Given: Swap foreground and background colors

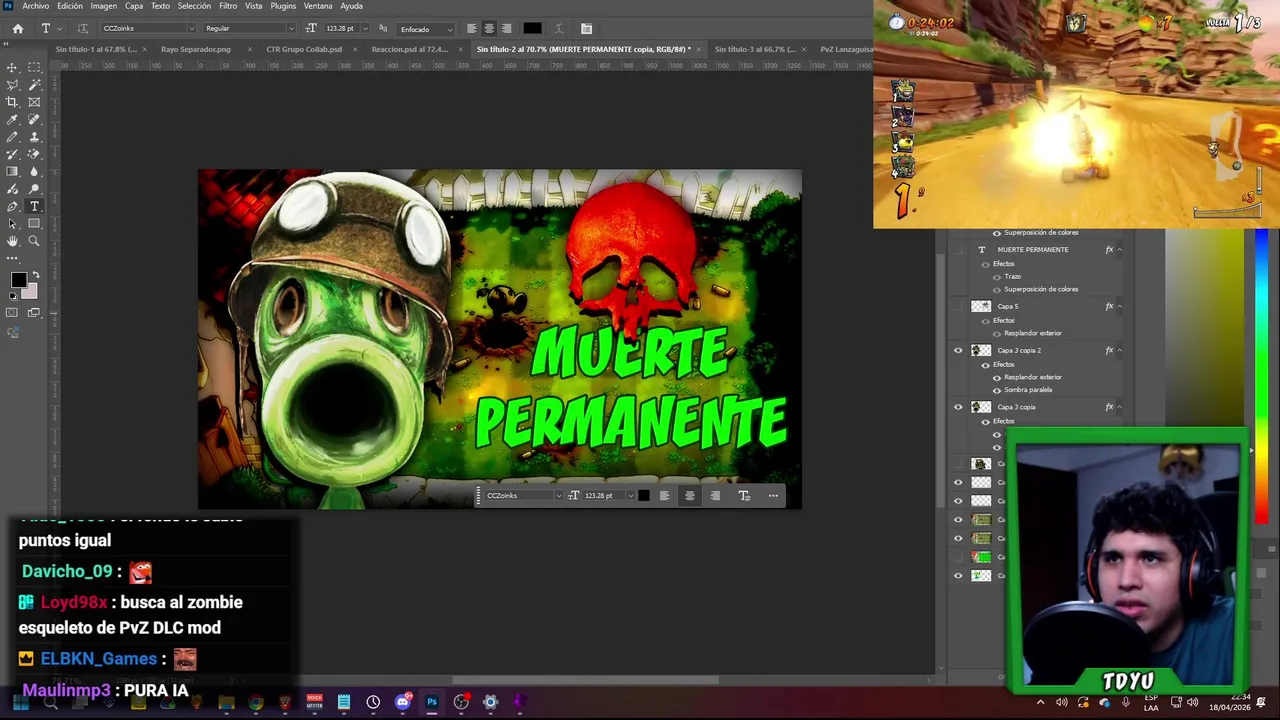Looking at the screenshot, I should click(x=35, y=274).
